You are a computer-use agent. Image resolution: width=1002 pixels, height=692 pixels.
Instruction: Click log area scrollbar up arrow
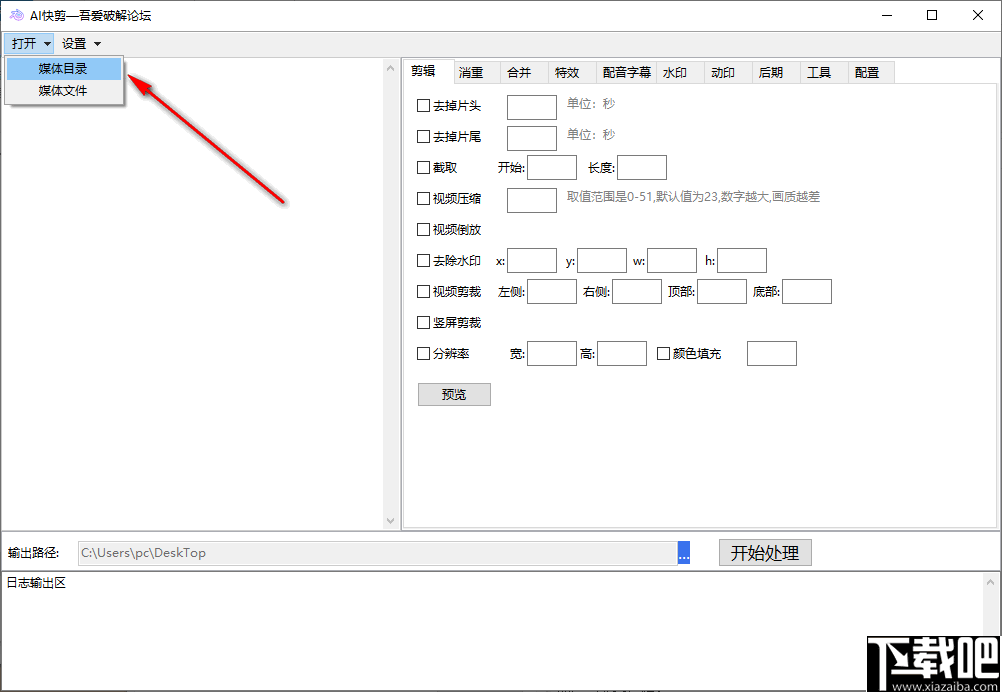pyautogui.click(x=990, y=582)
